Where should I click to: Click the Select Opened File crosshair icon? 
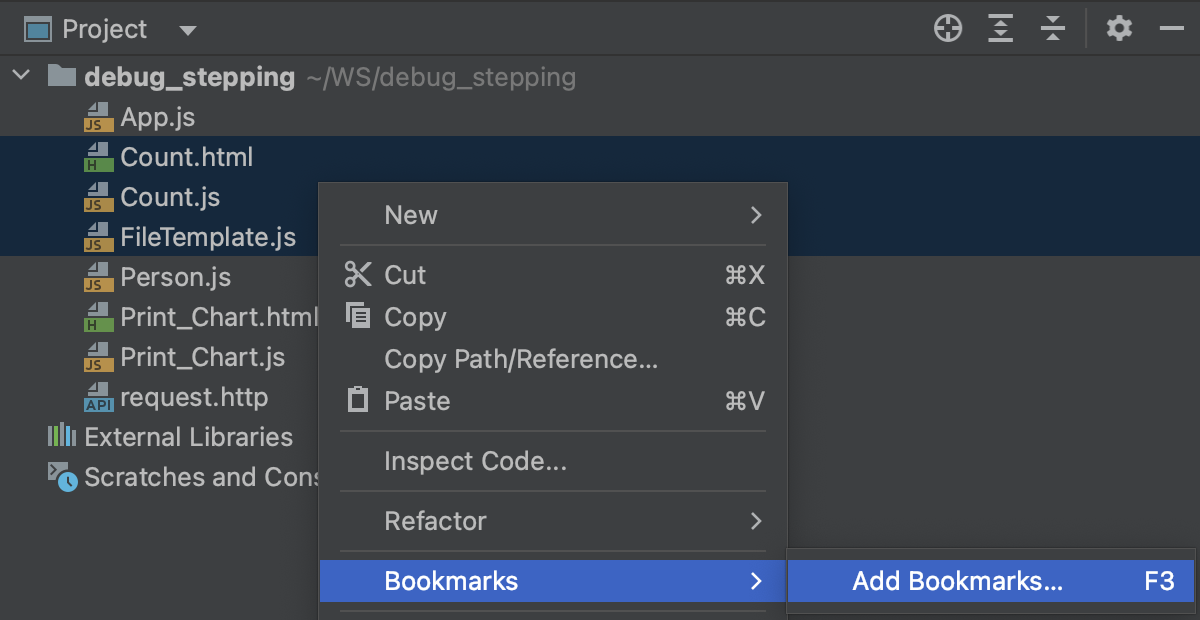coord(947,28)
